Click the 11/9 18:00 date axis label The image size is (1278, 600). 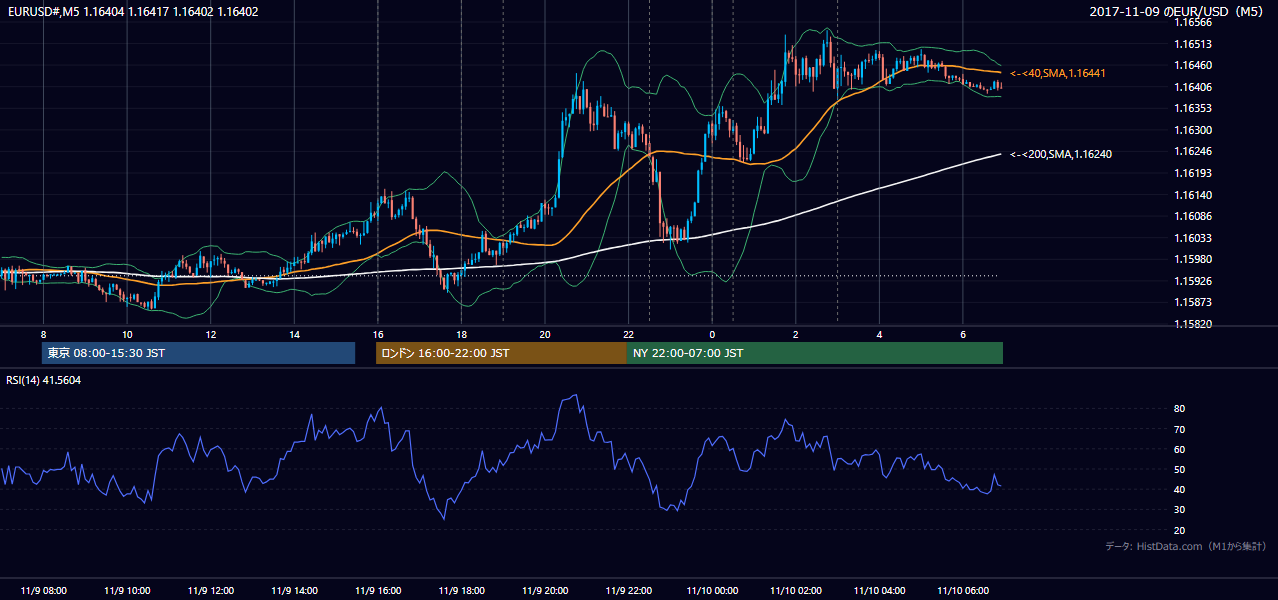click(461, 591)
